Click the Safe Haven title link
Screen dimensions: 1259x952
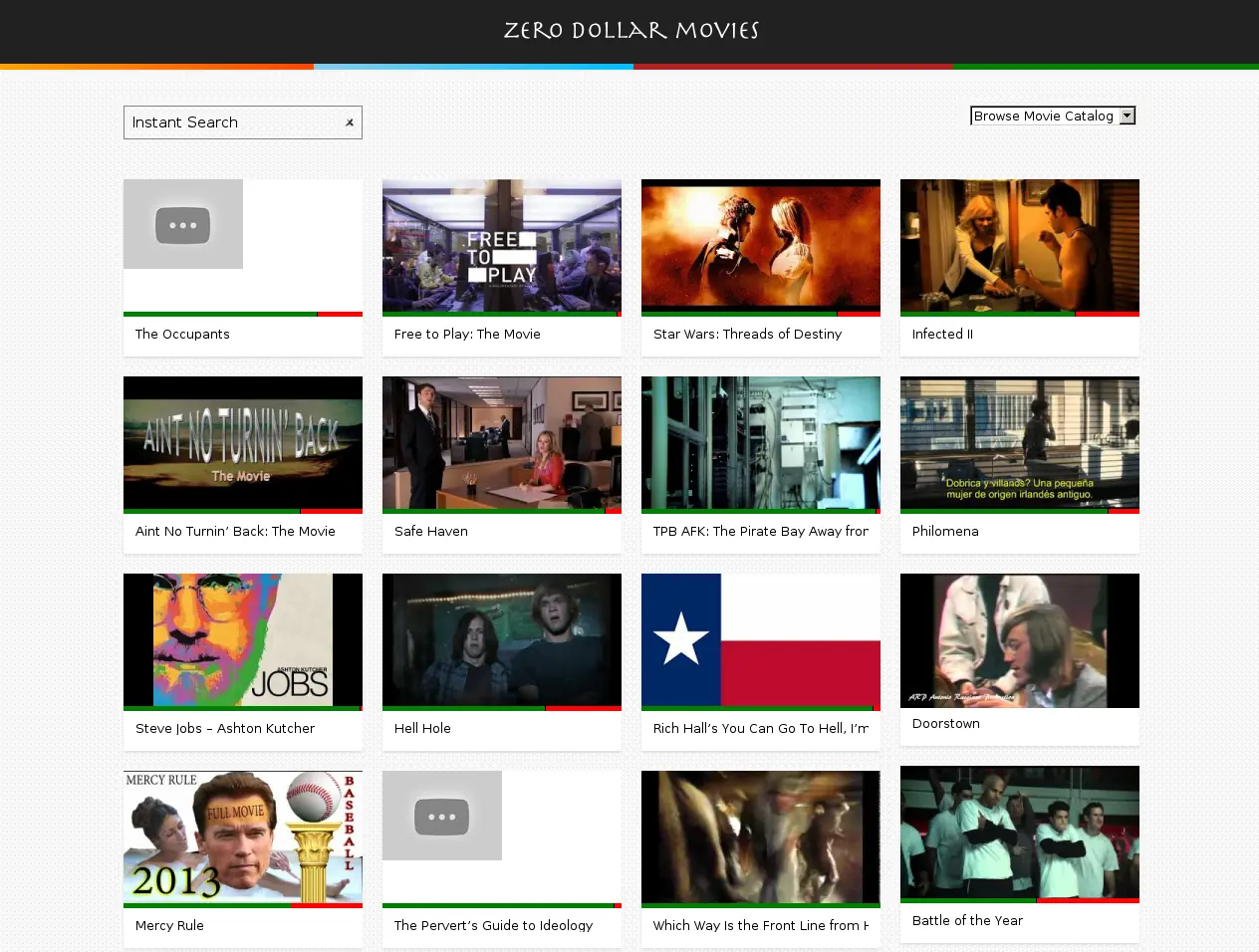tap(430, 532)
